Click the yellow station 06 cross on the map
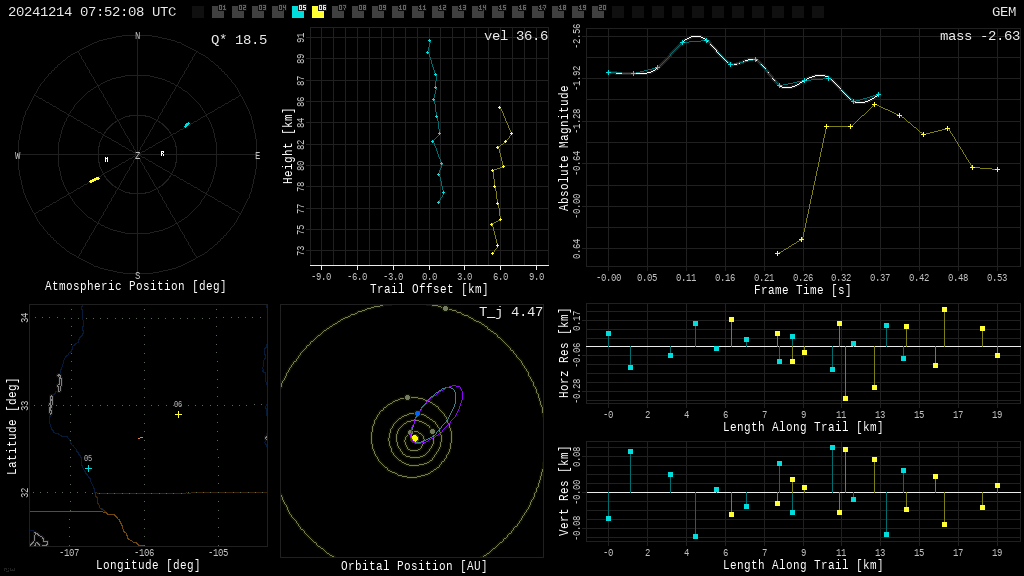Screen dimensions: 1024x576 [x=178, y=414]
